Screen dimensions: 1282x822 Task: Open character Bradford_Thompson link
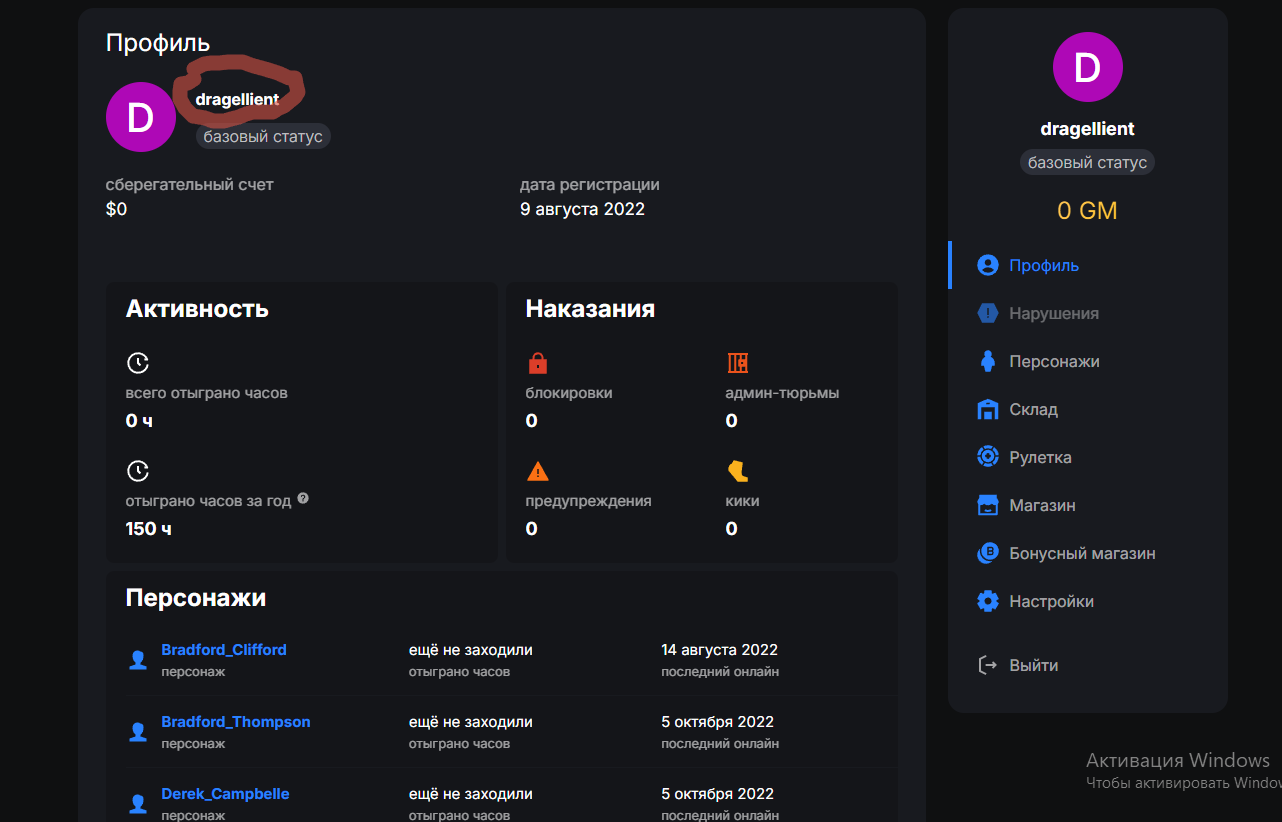pos(236,722)
